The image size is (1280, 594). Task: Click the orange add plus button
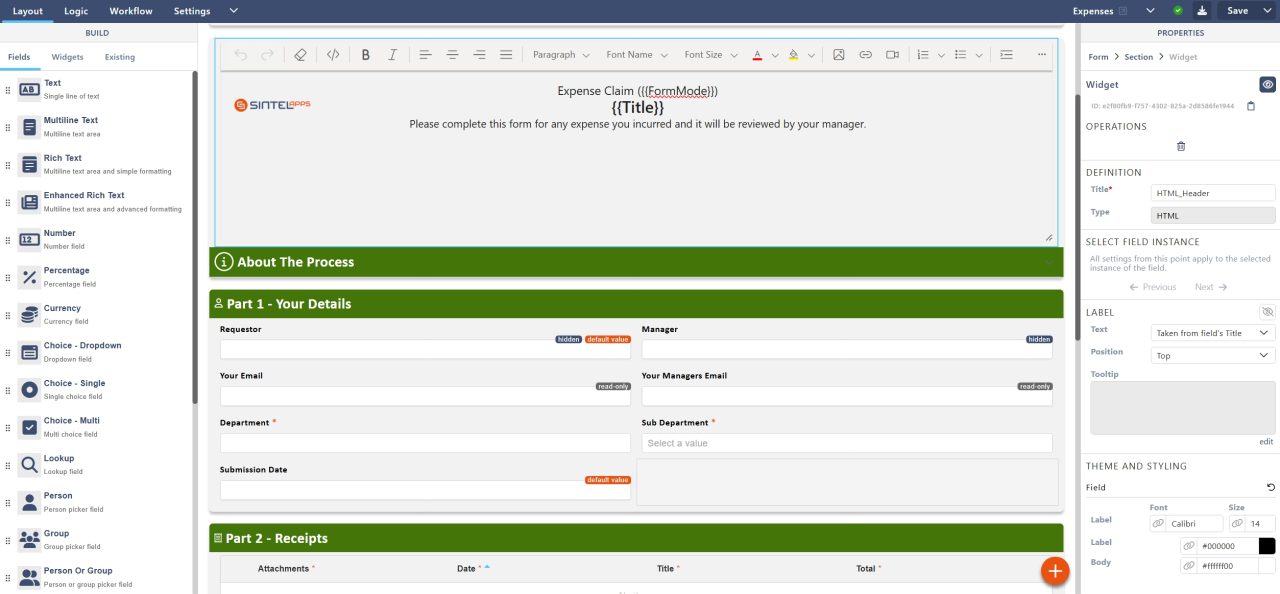point(1055,570)
